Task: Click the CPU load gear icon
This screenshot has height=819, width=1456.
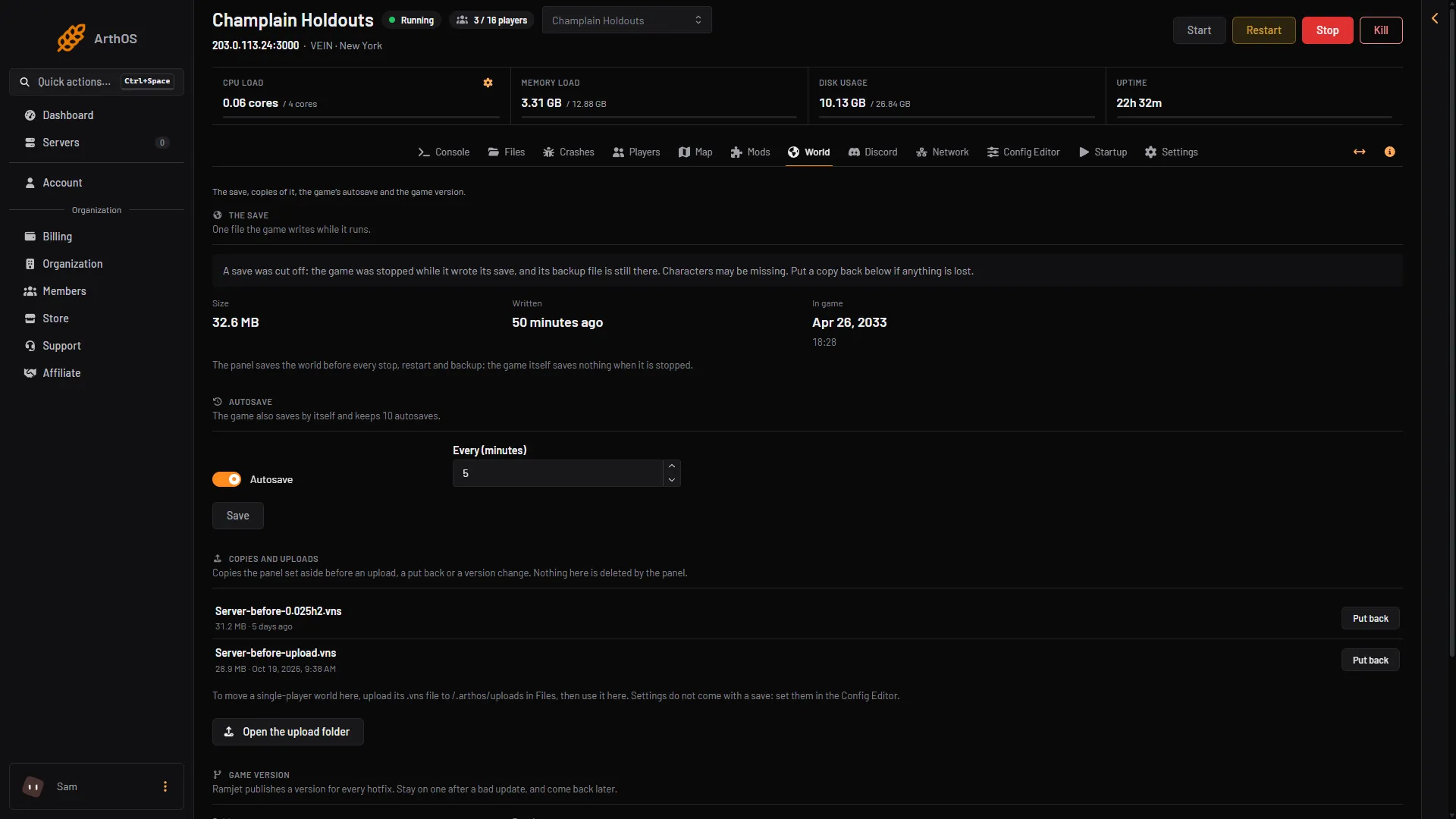Action: coord(488,83)
